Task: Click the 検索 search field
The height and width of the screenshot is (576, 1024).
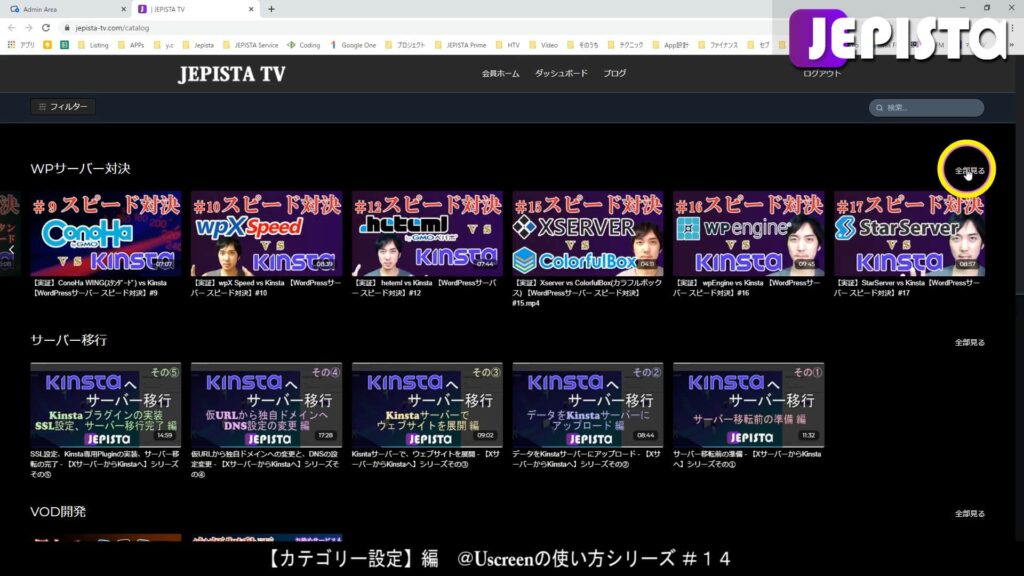Action: [926, 107]
